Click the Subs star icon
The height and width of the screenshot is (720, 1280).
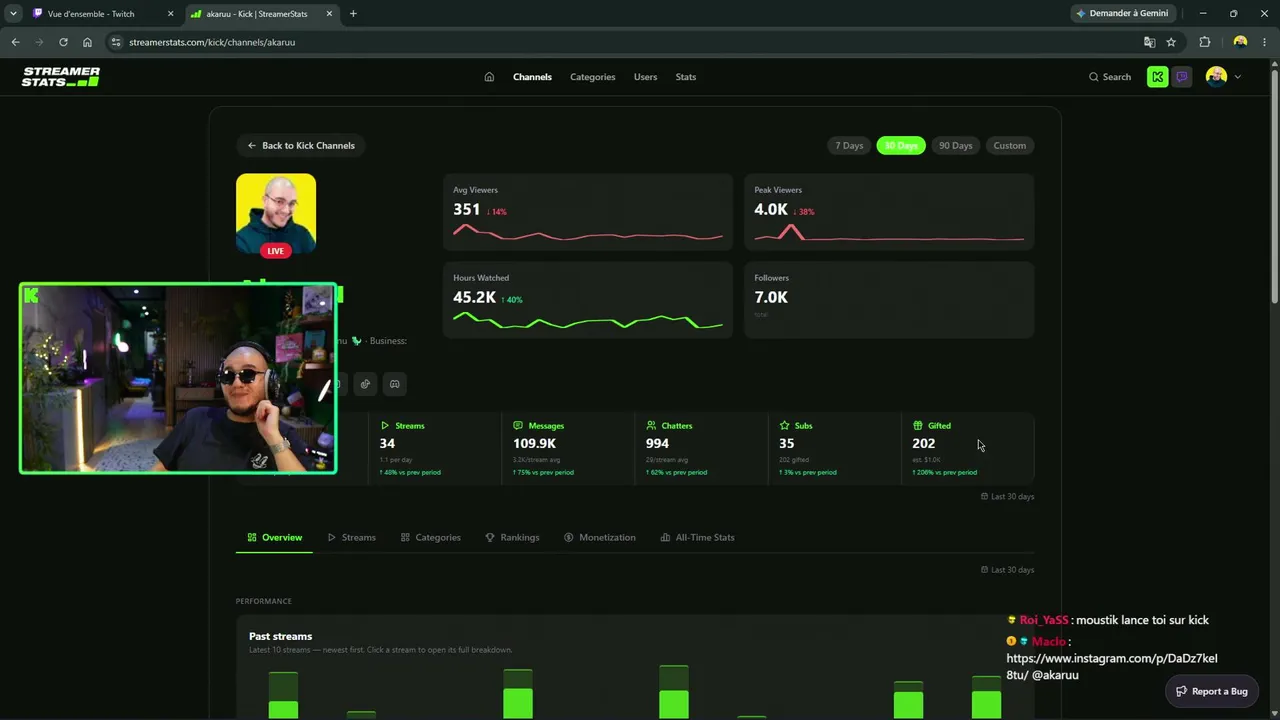785,426
